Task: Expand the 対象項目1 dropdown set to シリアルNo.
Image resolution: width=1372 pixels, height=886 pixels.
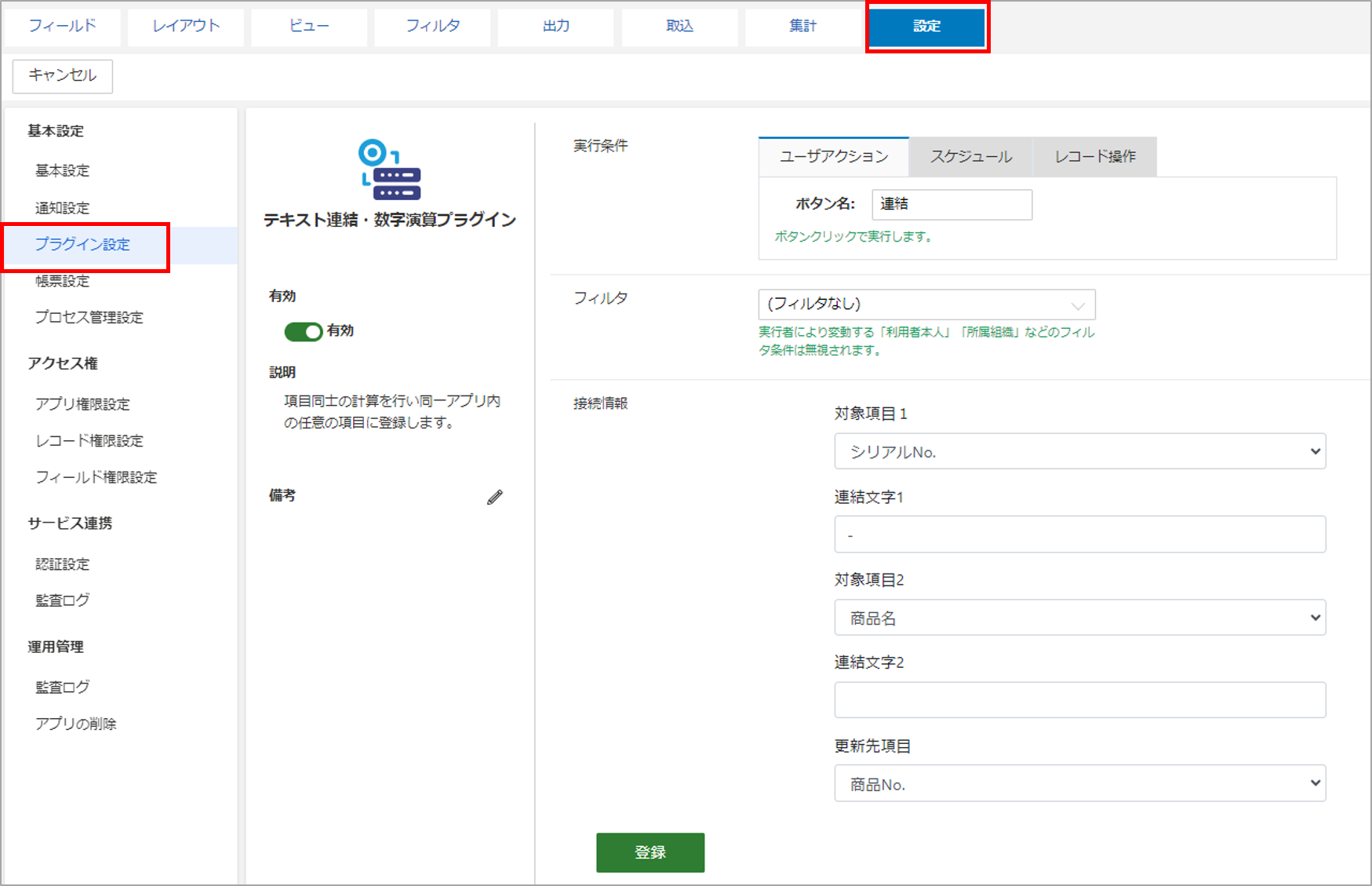Action: click(x=1080, y=451)
